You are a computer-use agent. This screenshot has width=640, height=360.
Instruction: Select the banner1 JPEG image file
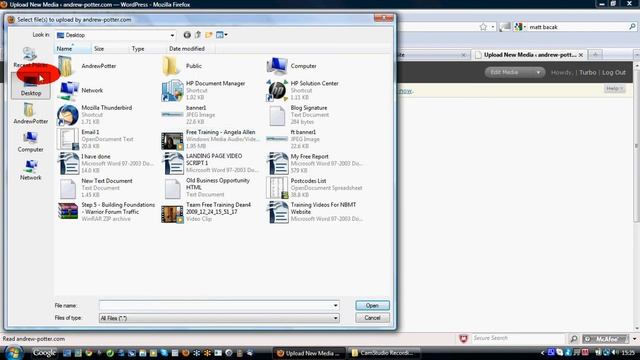point(172,115)
